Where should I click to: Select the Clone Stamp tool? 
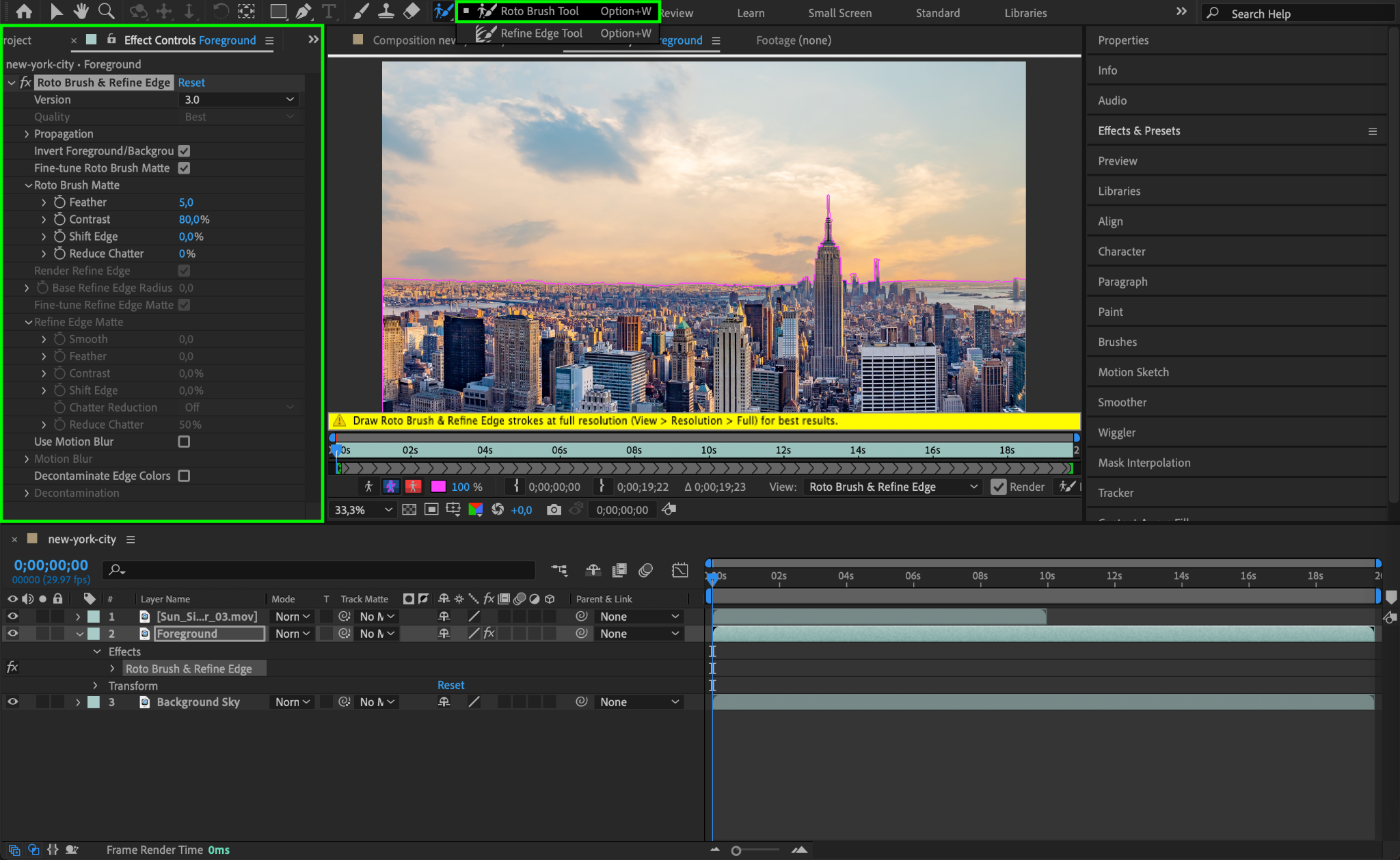[x=386, y=11]
